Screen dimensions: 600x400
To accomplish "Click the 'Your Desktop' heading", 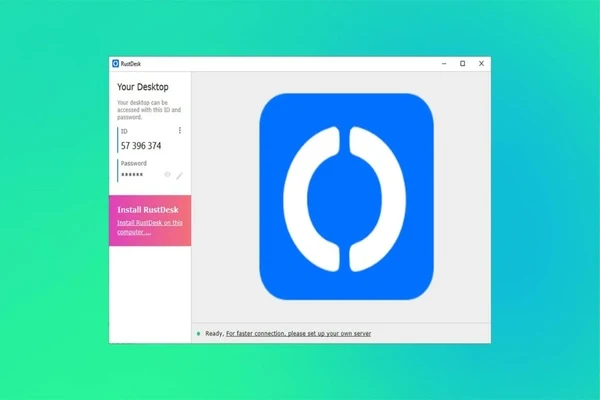I will [x=143, y=87].
